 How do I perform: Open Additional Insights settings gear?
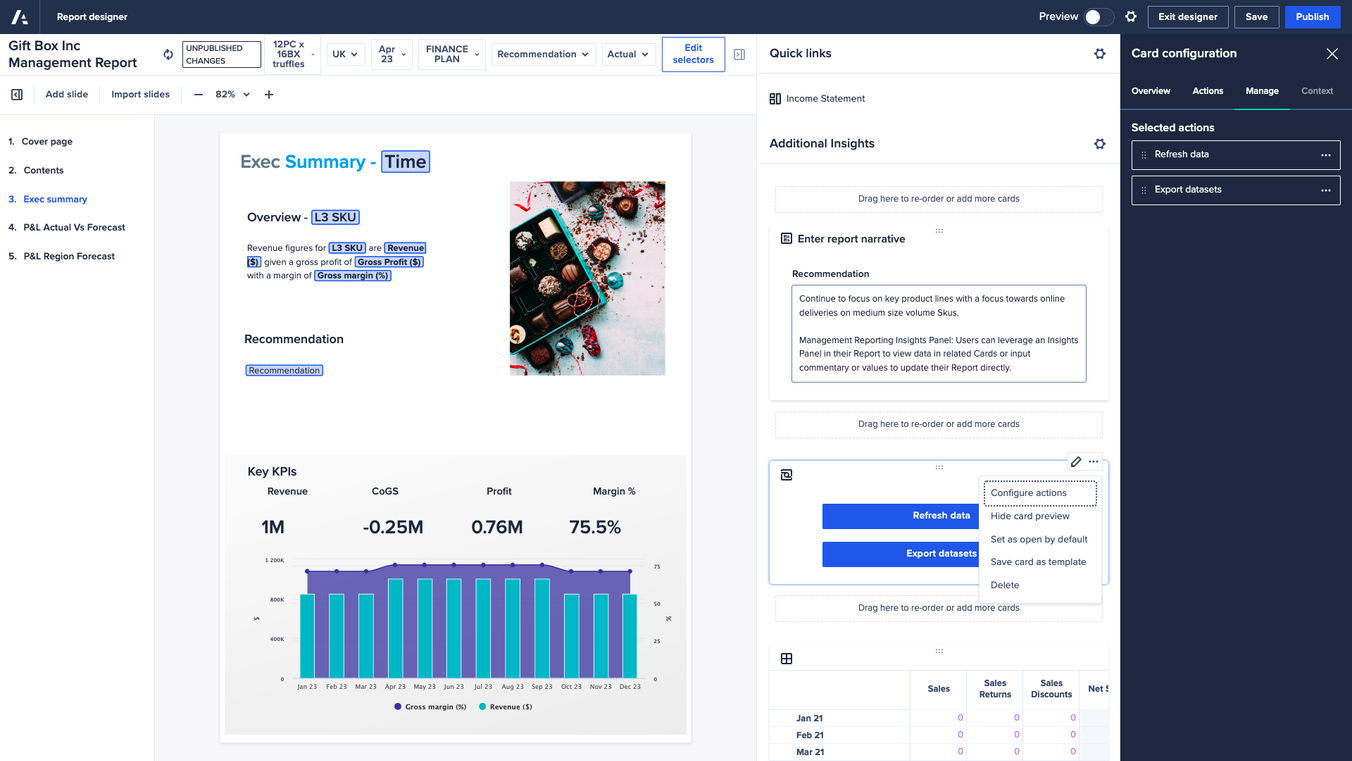(1100, 144)
